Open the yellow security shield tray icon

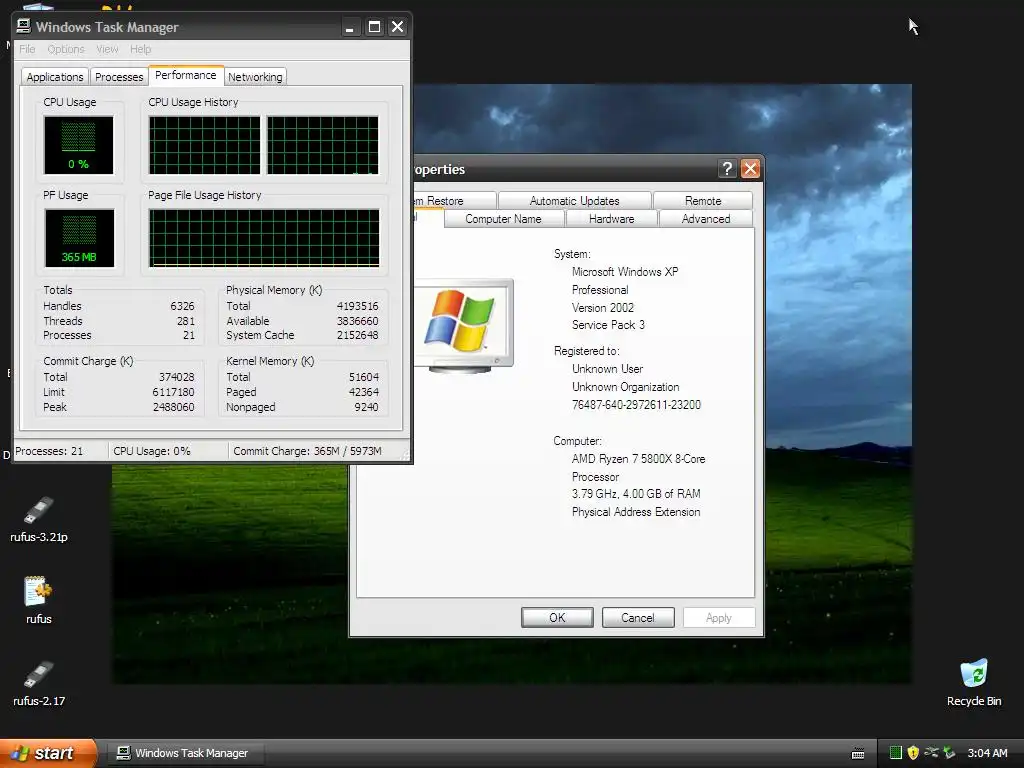tap(913, 753)
